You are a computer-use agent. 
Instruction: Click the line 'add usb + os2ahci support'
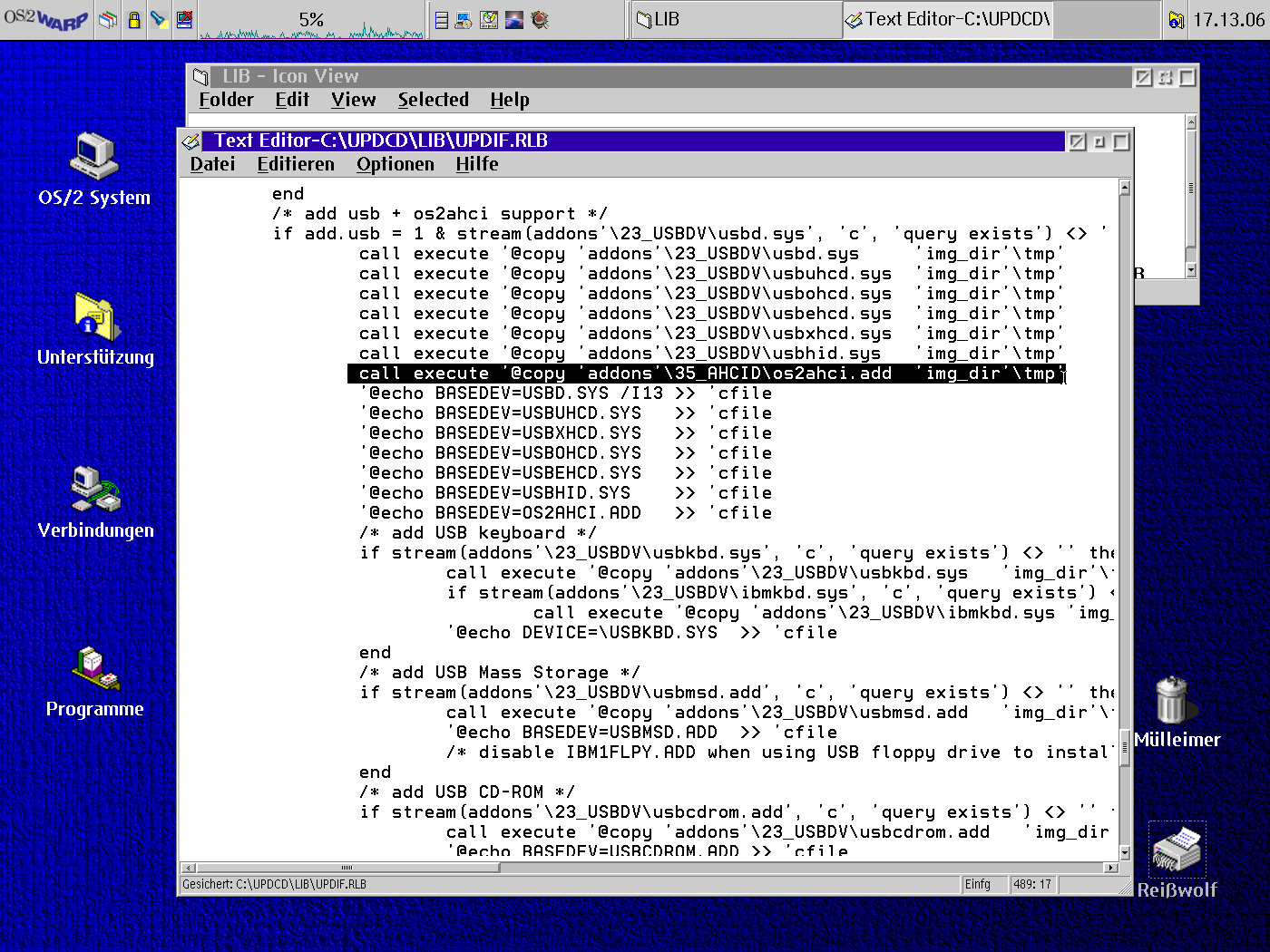[440, 214]
